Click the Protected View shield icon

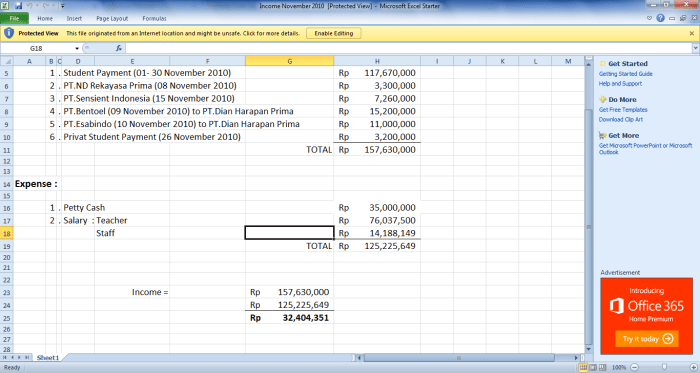[9, 33]
